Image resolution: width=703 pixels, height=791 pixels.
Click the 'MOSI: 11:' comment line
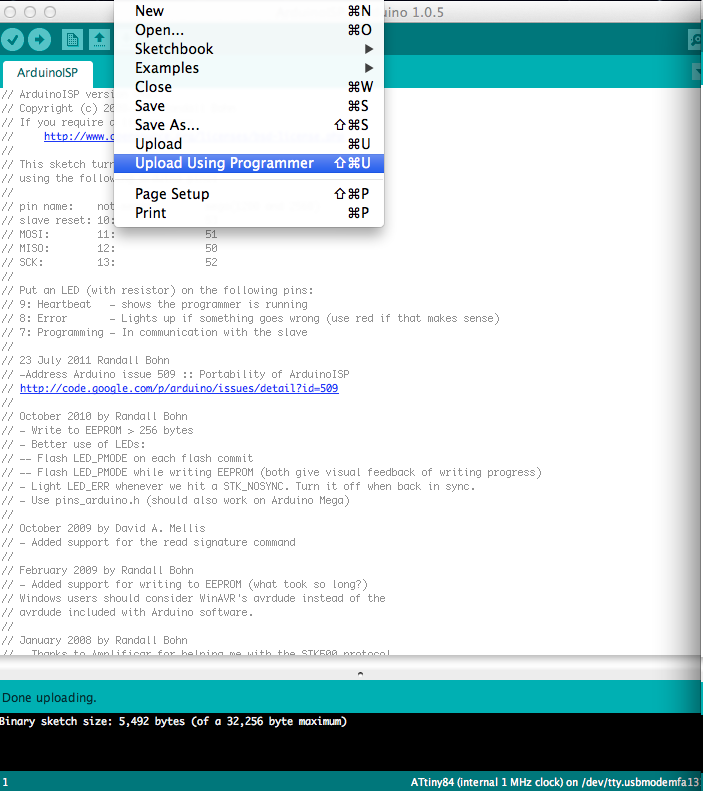(109, 234)
